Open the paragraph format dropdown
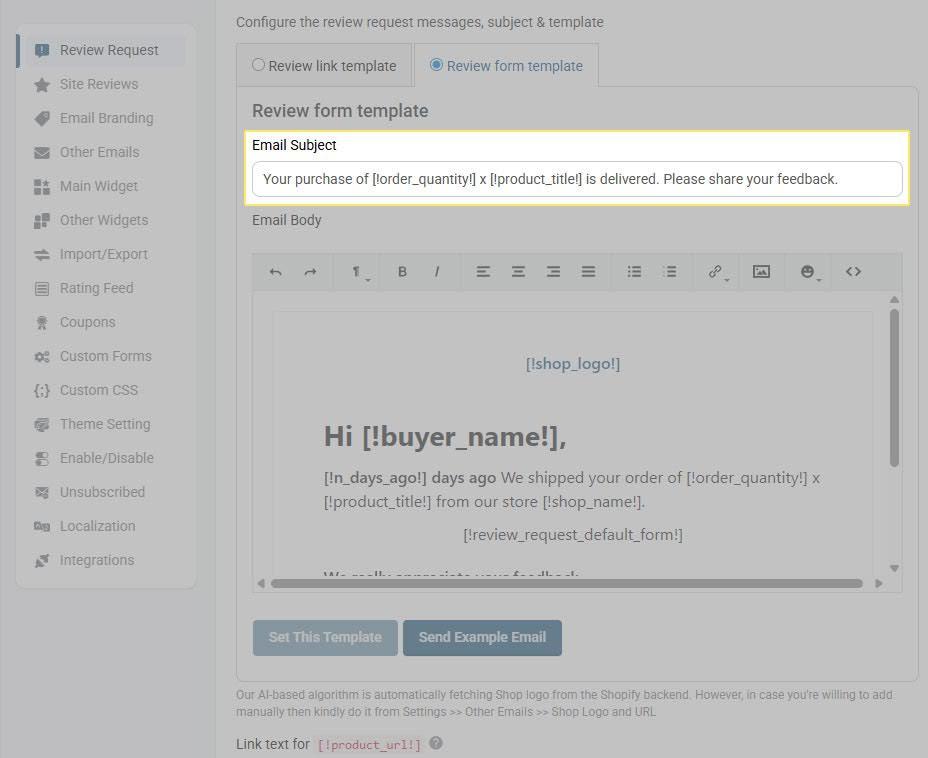Image resolution: width=928 pixels, height=758 pixels. (x=356, y=271)
